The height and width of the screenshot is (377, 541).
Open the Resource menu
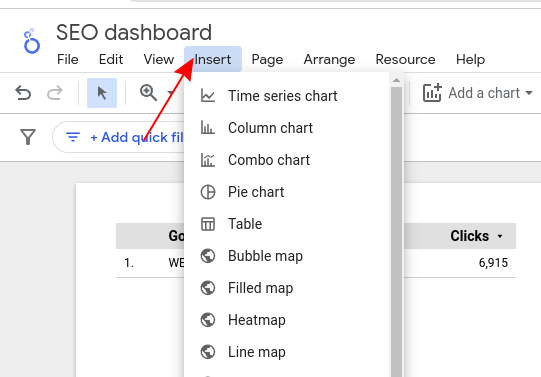(405, 59)
